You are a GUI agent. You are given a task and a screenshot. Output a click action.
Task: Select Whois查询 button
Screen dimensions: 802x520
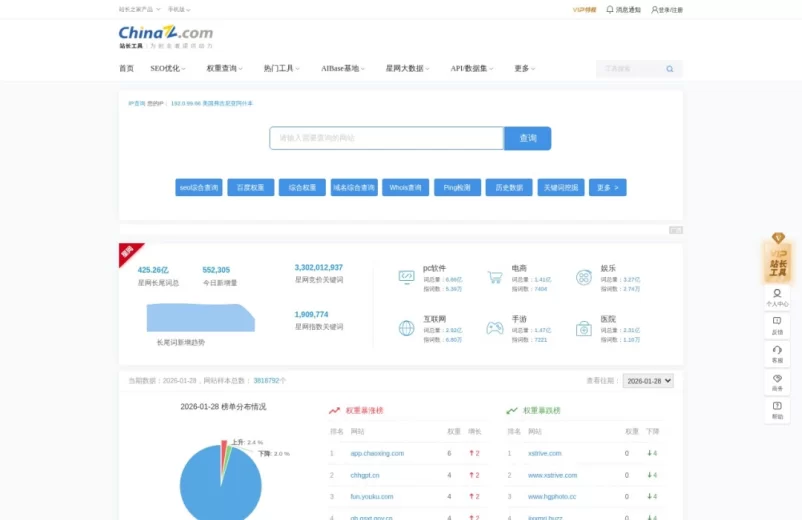point(406,188)
